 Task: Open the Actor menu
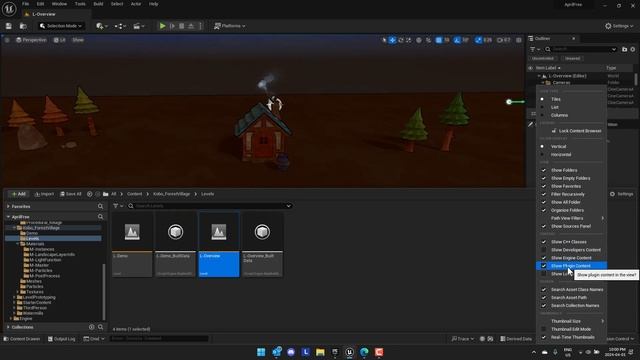coord(136,4)
